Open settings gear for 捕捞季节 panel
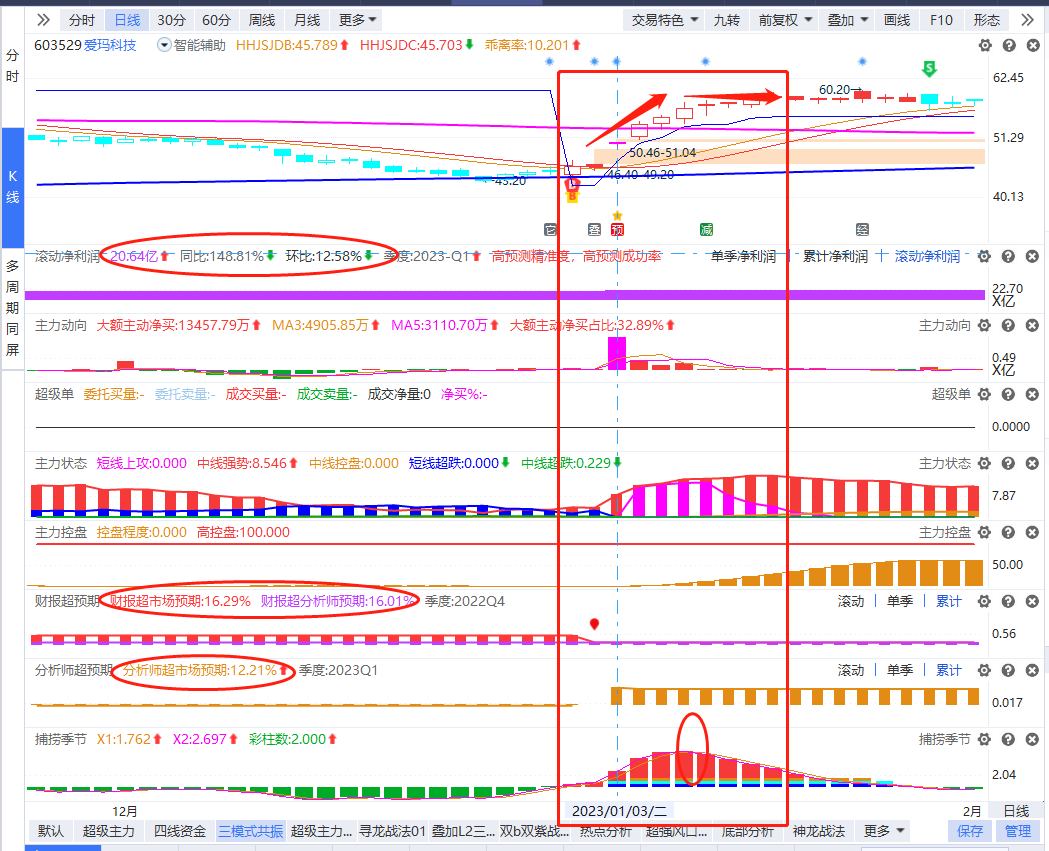Image resolution: width=1049 pixels, height=851 pixels. (984, 739)
